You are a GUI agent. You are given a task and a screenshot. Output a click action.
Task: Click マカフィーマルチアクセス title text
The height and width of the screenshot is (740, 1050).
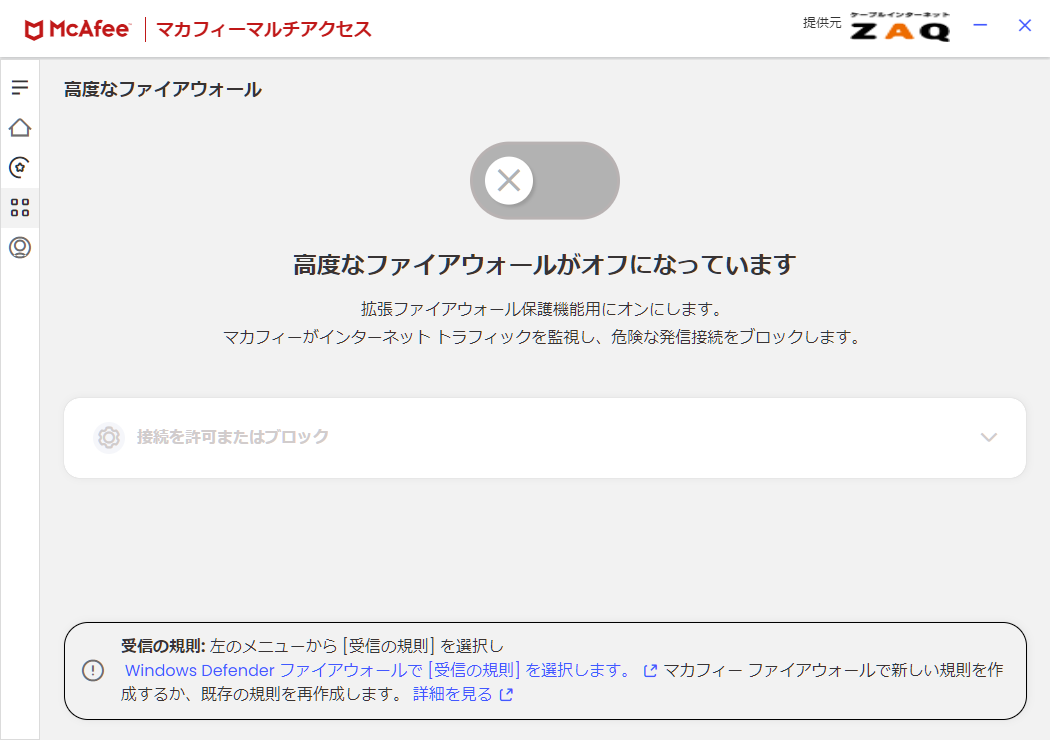pyautogui.click(x=263, y=29)
